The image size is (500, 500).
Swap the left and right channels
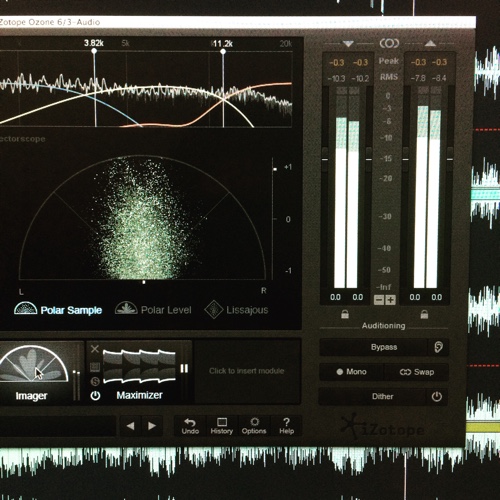417,372
